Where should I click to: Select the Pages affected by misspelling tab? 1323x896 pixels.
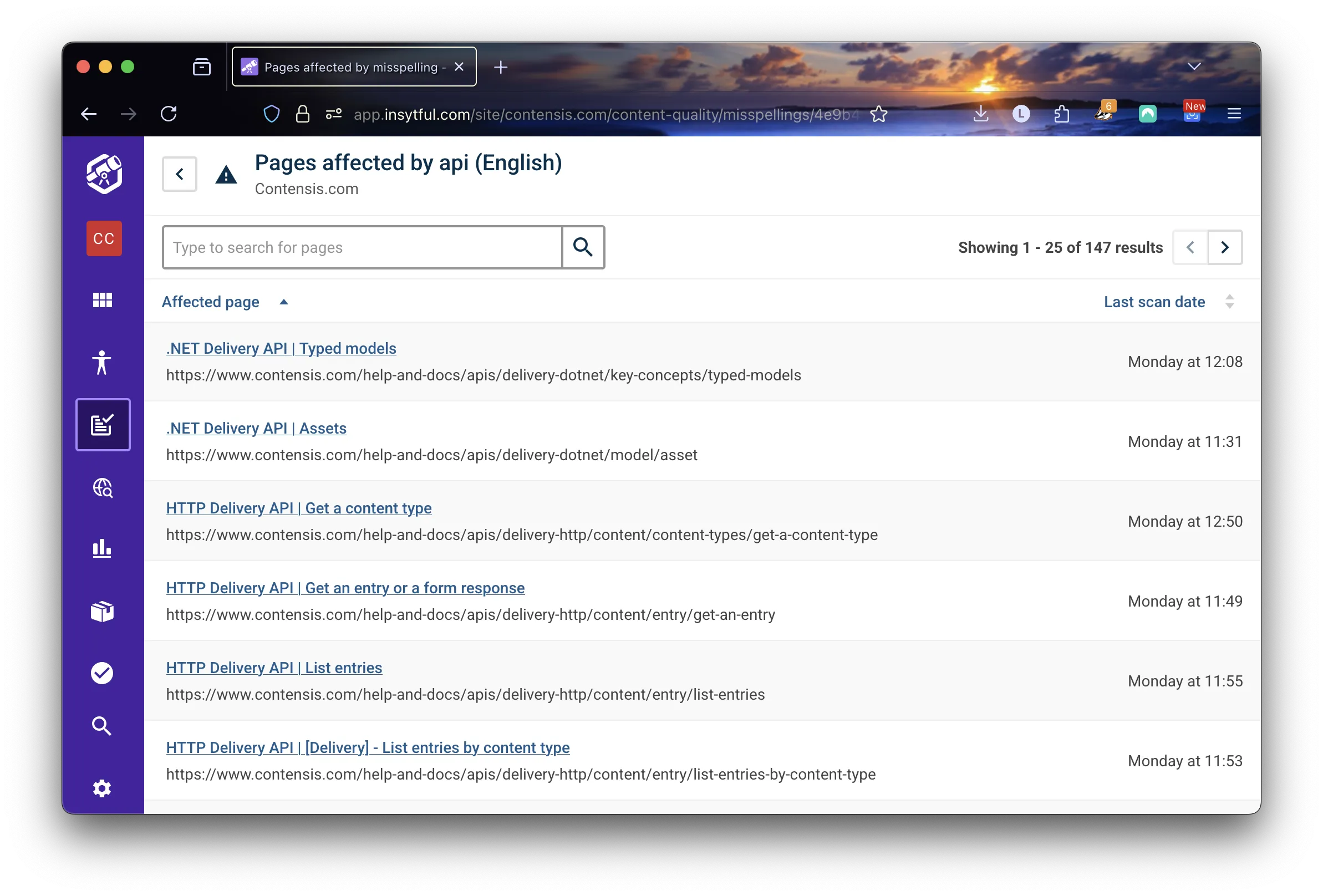[353, 66]
